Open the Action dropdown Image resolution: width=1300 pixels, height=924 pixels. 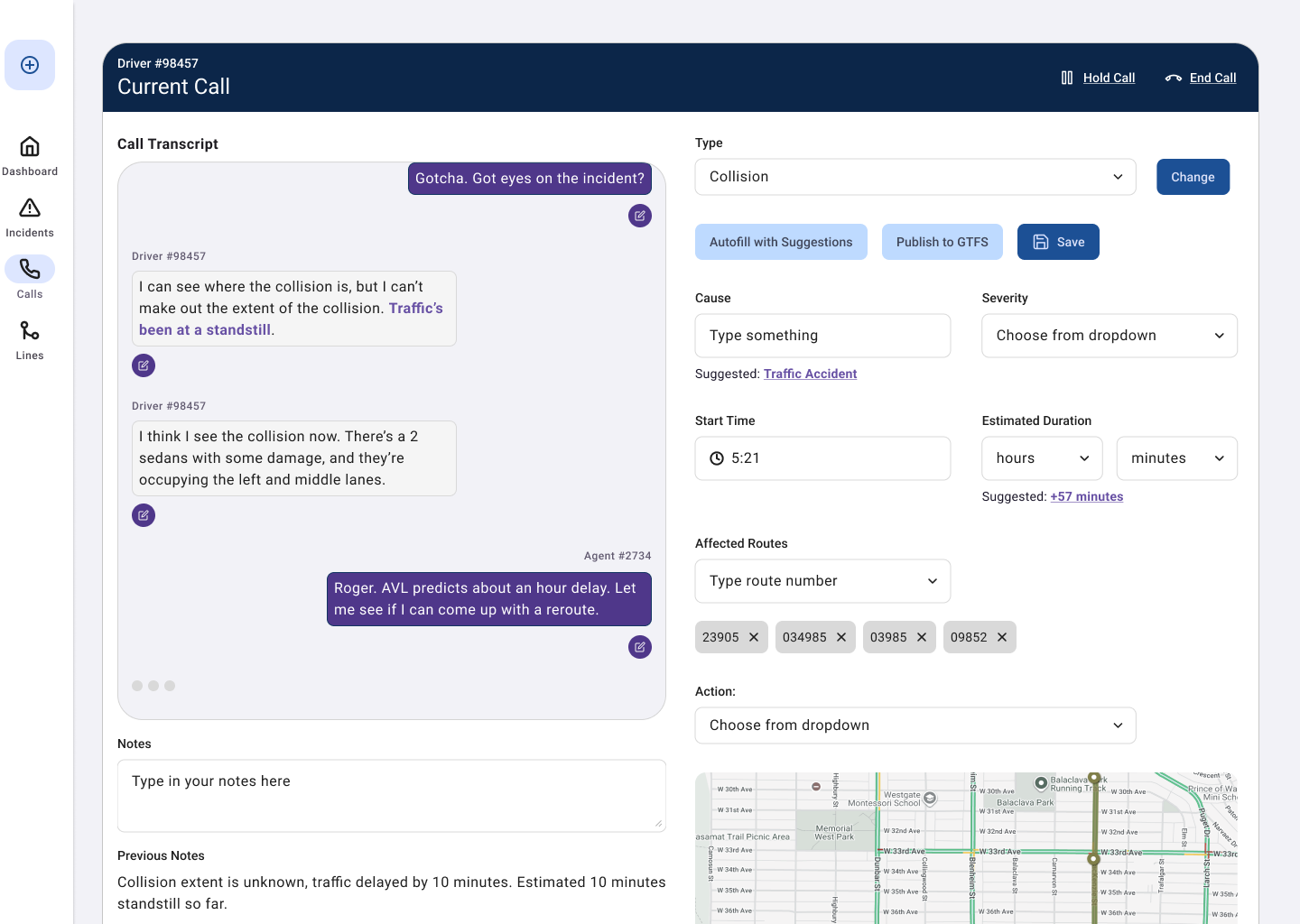point(915,725)
